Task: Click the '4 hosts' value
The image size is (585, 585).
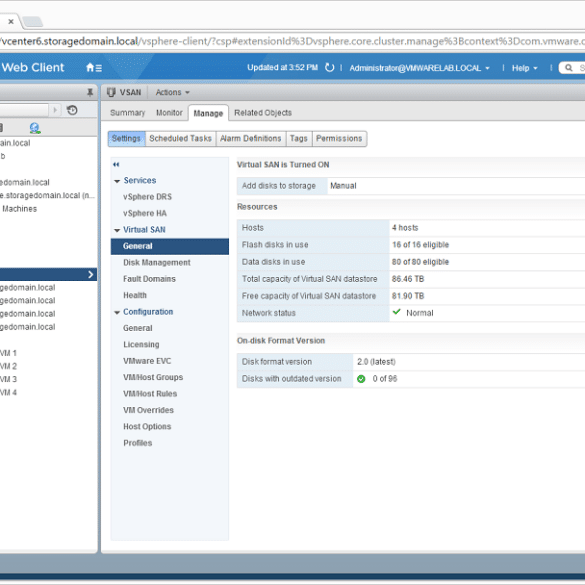Action: 405,228
